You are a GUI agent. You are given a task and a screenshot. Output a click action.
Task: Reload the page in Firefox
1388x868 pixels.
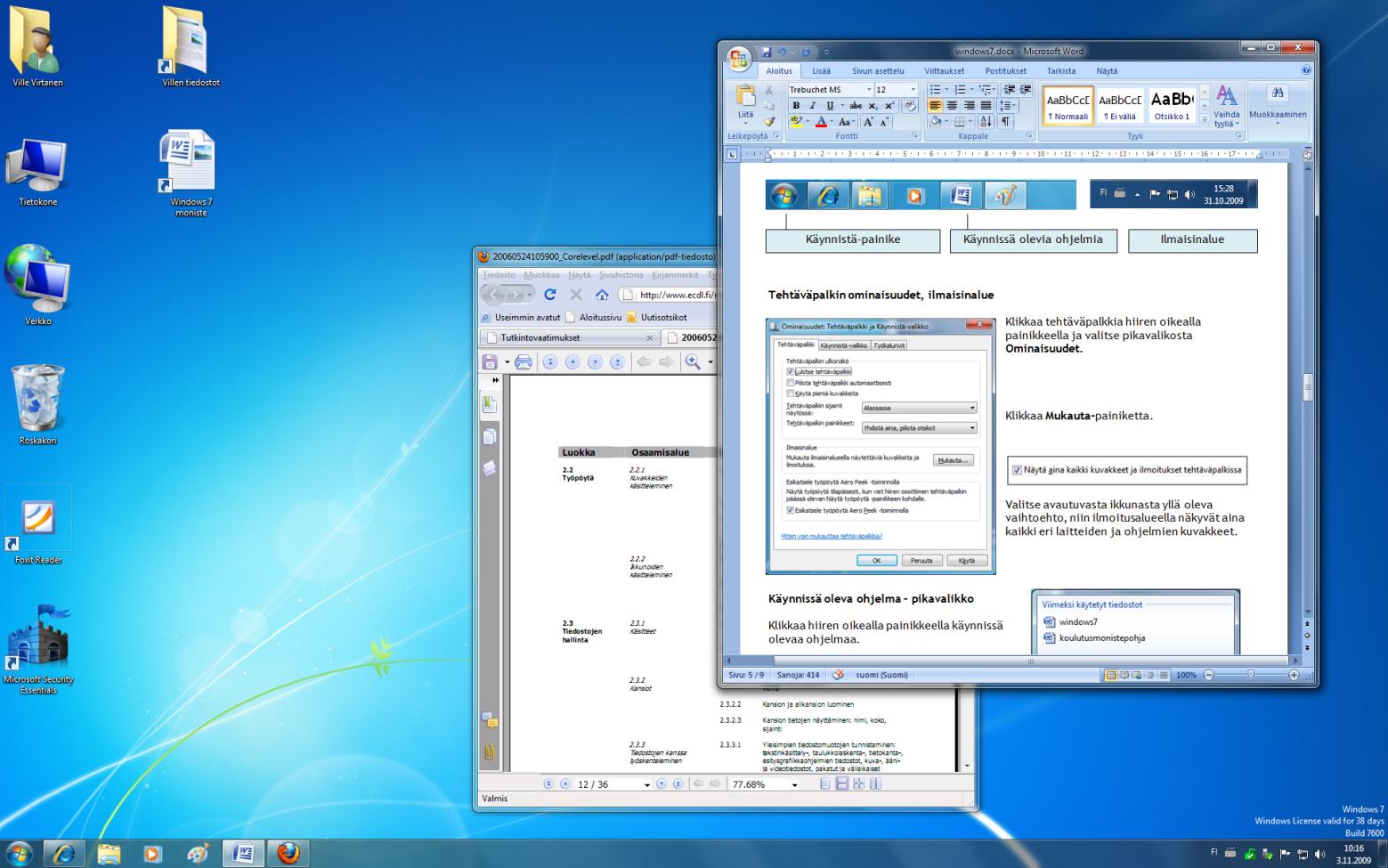click(550, 295)
